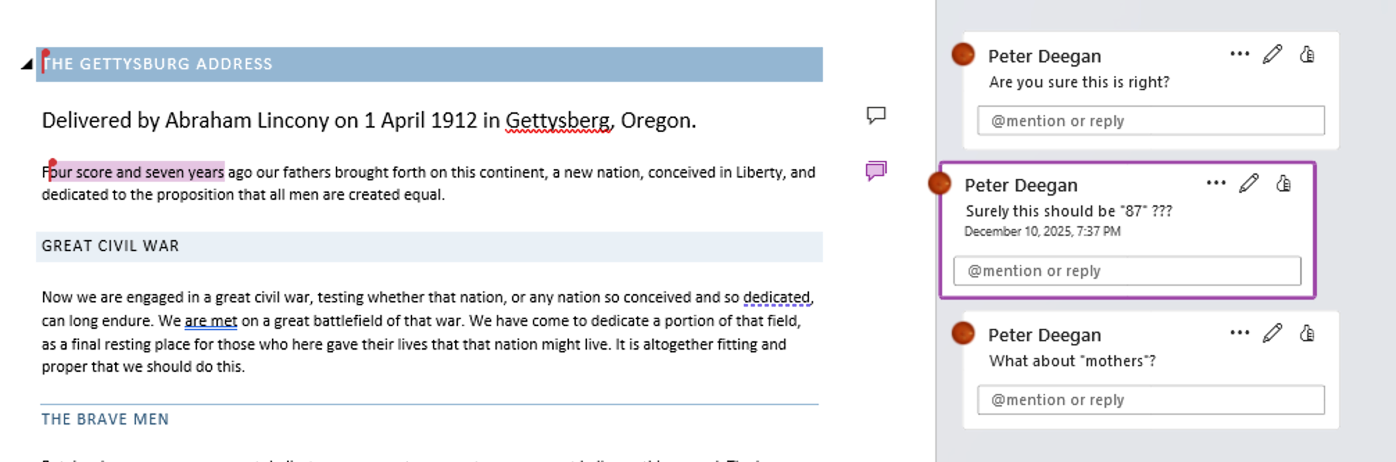Click the pencil icon on the "87" comment
1396x462 pixels.
(x=1249, y=184)
